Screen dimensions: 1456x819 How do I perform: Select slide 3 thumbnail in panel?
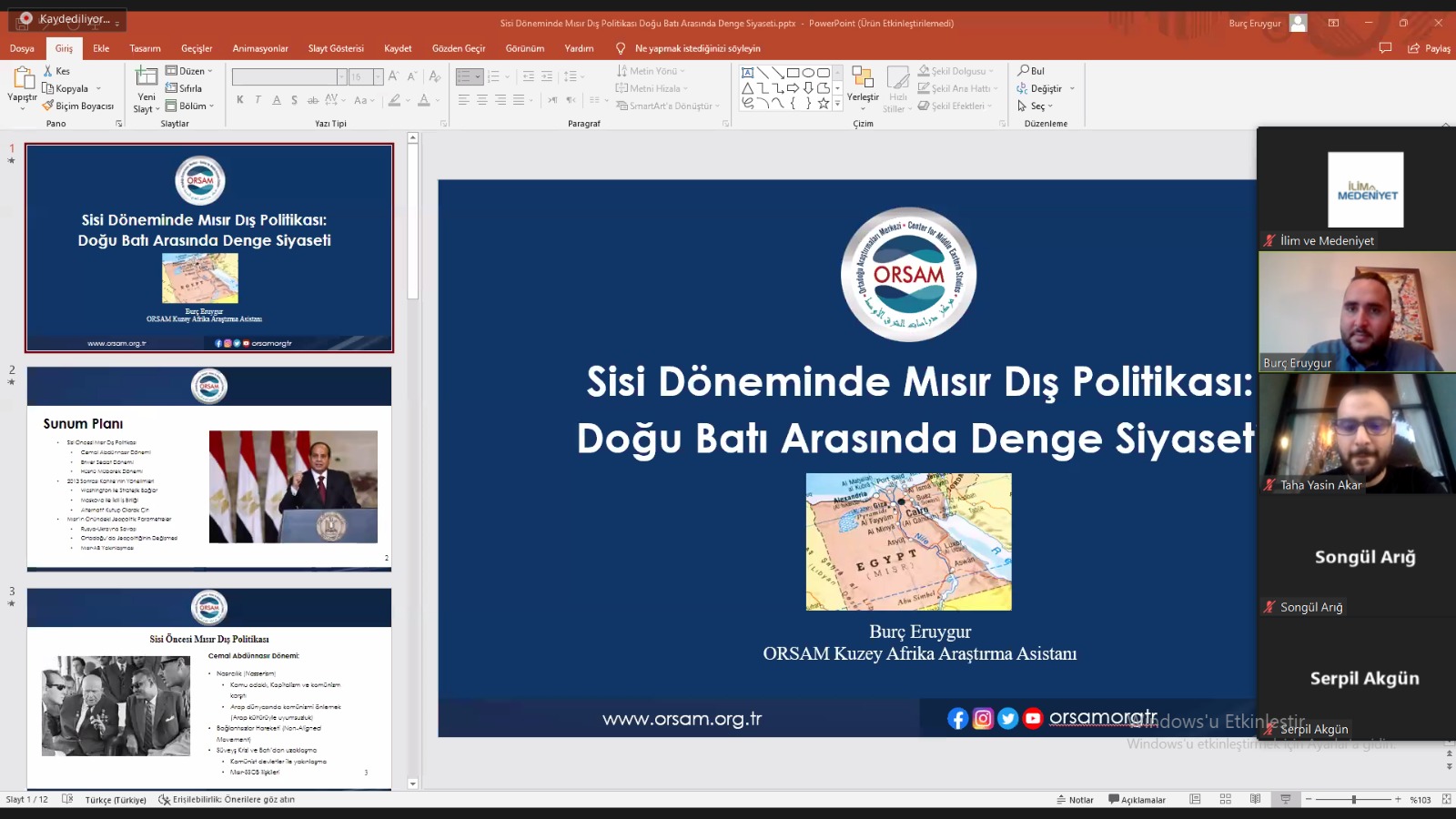coord(209,689)
